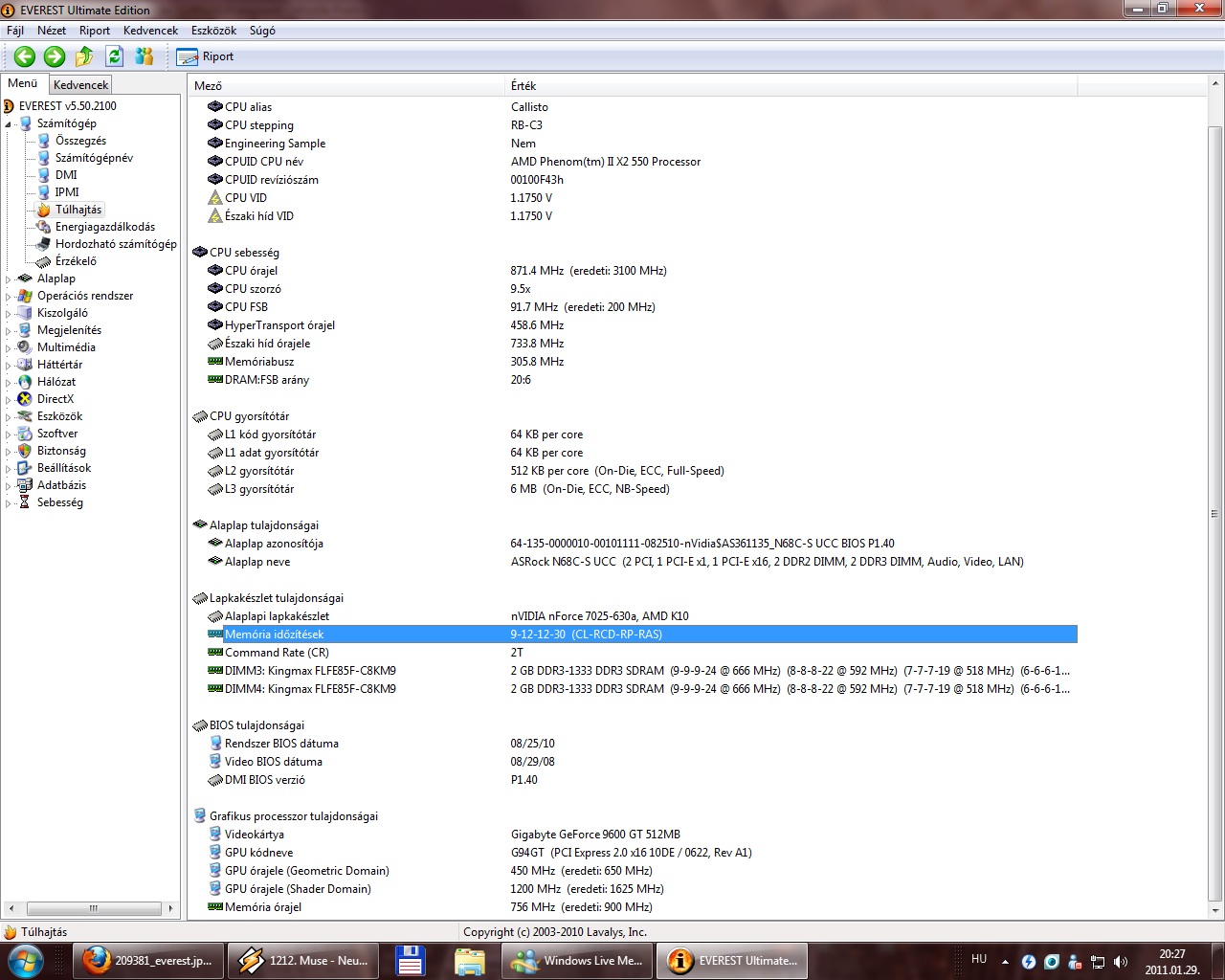This screenshot has height=980, width=1225.
Task: Open Windows Live Messenger from the taskbar
Action: 577,961
